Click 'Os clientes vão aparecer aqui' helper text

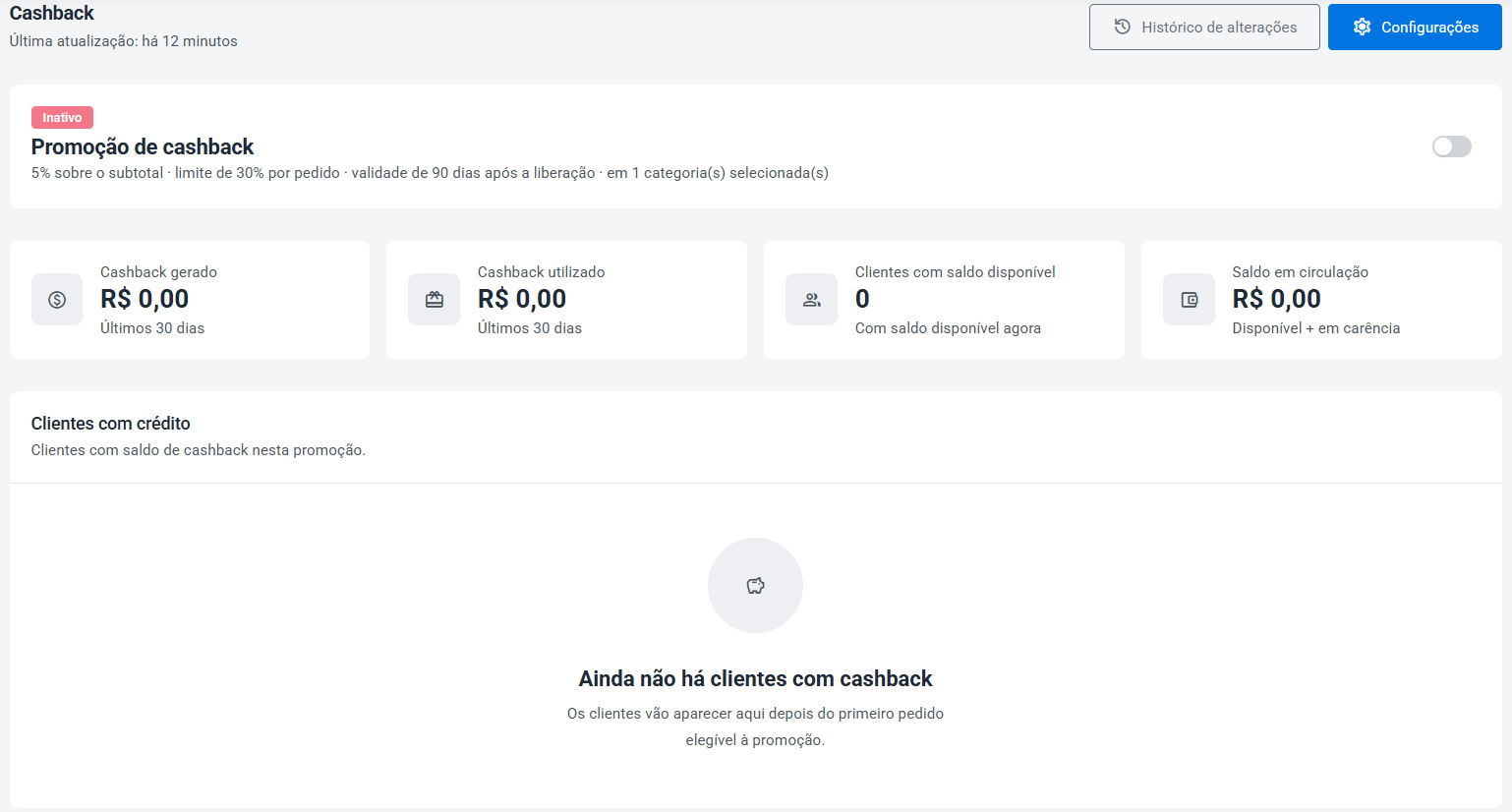click(755, 726)
